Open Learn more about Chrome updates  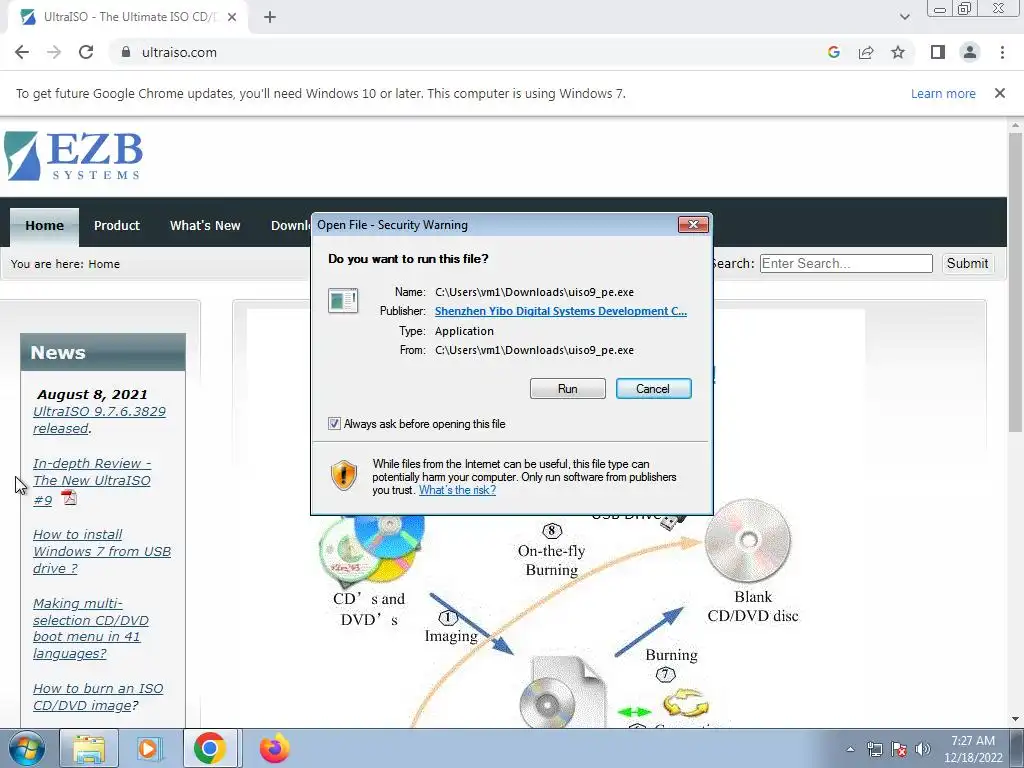943,93
